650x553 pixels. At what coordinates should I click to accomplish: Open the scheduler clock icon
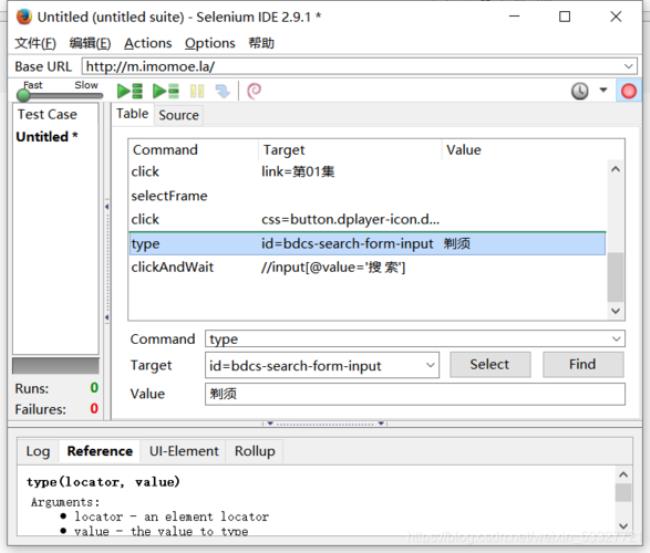[x=580, y=91]
